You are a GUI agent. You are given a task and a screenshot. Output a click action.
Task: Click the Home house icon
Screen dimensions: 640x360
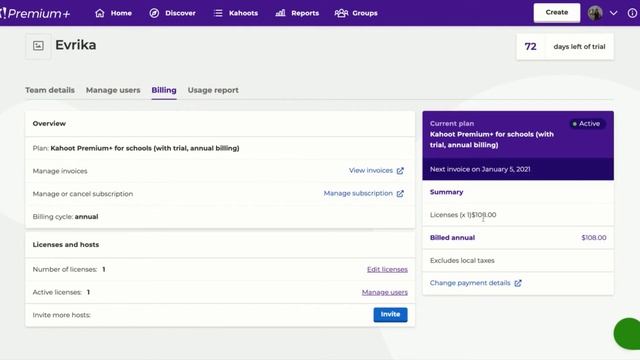(x=100, y=13)
